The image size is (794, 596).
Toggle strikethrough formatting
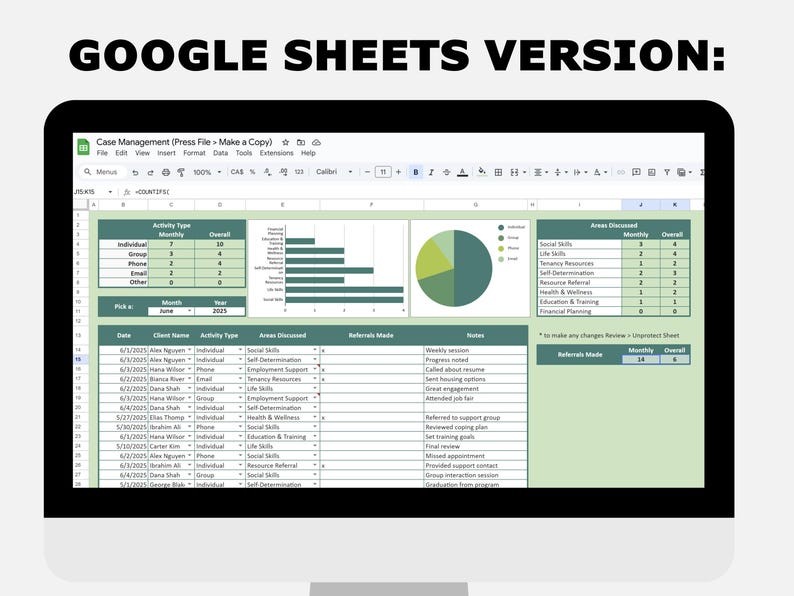[447, 172]
